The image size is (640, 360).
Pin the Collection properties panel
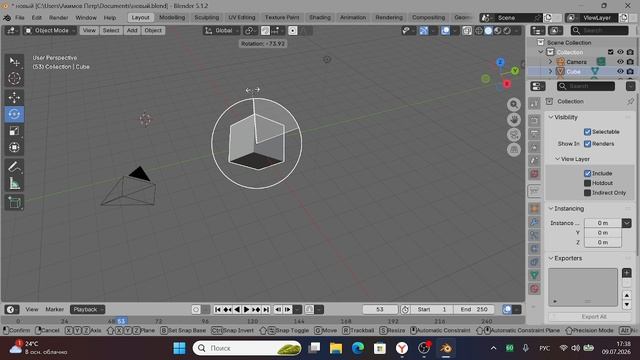pyautogui.click(x=631, y=101)
